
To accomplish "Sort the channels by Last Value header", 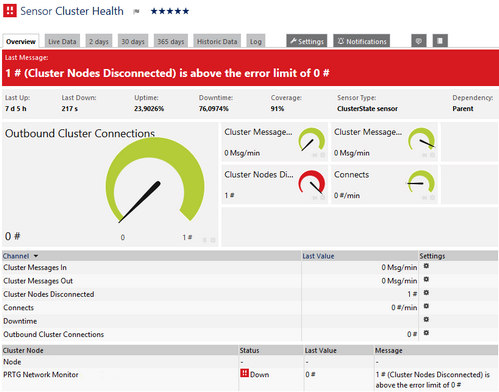I will (318, 256).
